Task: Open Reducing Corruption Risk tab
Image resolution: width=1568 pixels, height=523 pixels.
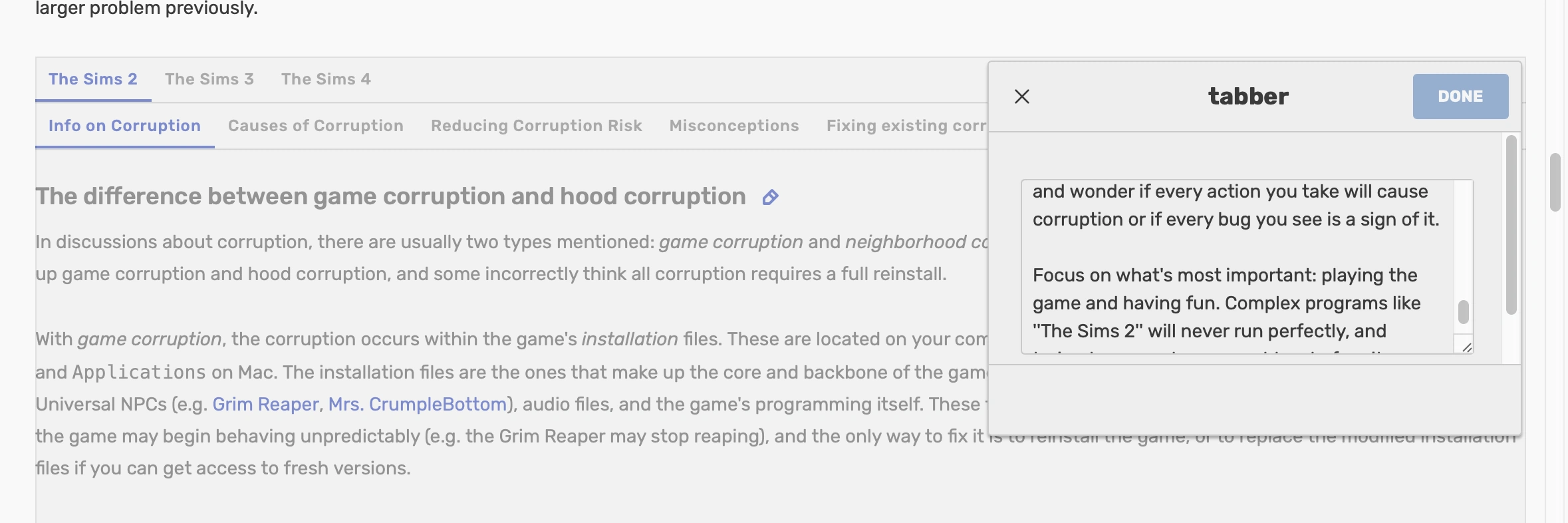Action: (537, 126)
